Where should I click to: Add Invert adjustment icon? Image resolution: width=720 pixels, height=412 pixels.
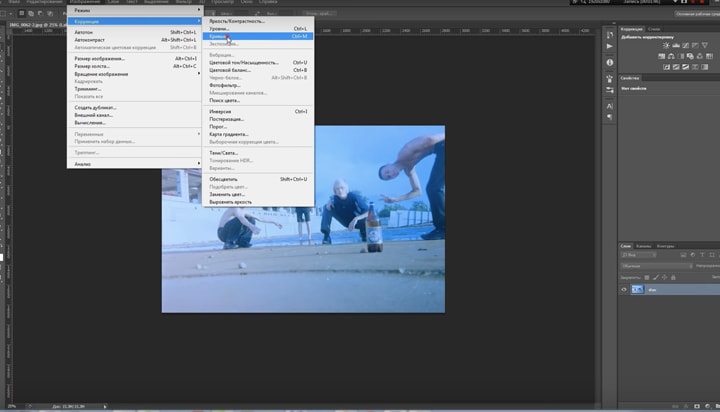(666, 67)
